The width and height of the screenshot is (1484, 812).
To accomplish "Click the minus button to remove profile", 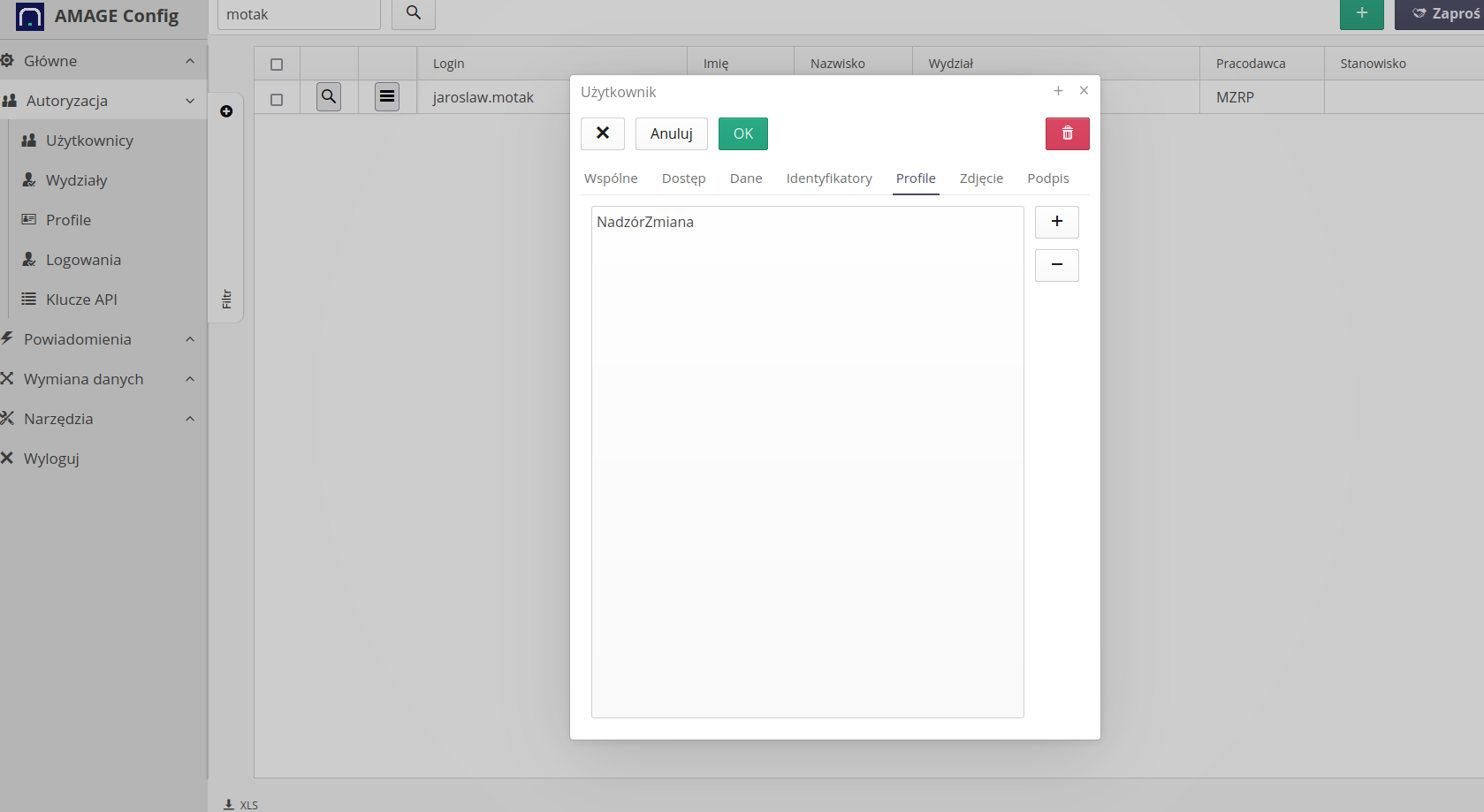I will (1056, 265).
